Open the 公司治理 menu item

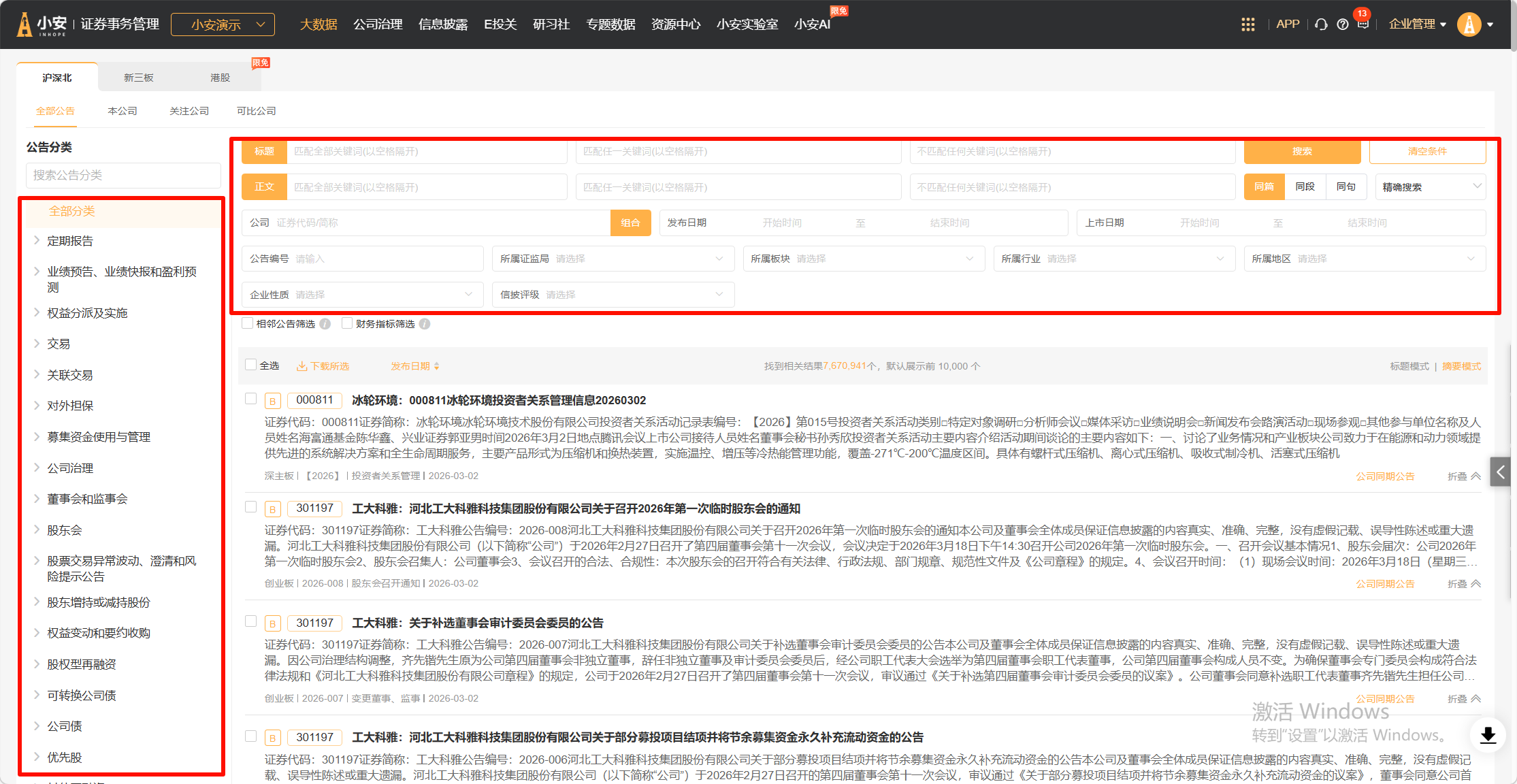[x=378, y=24]
